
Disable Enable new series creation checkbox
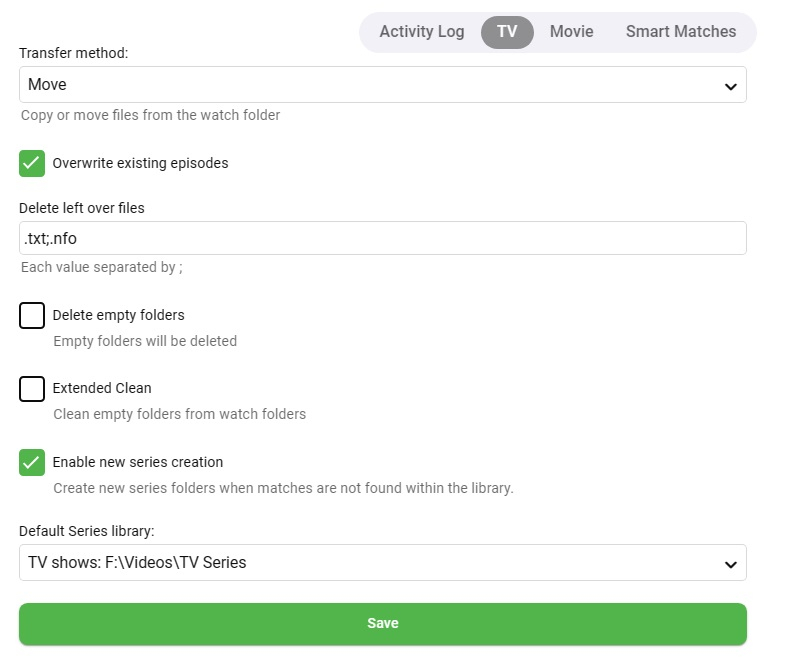click(32, 462)
